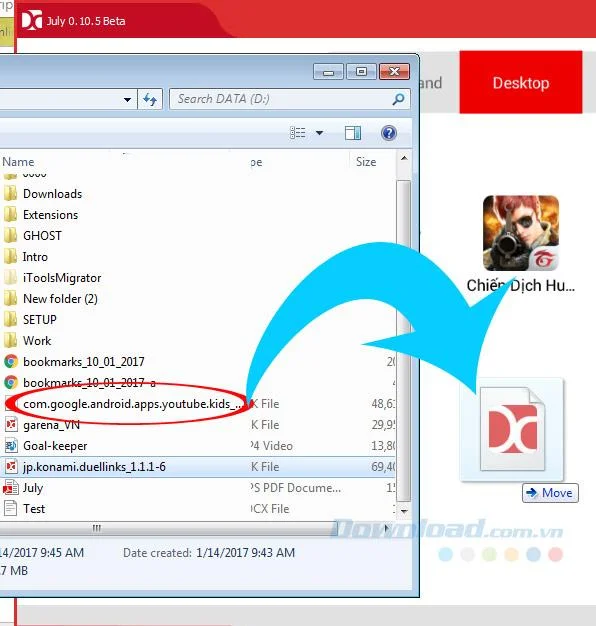Open the Downloads folder
Viewport: 596px width, 626px height.
pos(52,194)
